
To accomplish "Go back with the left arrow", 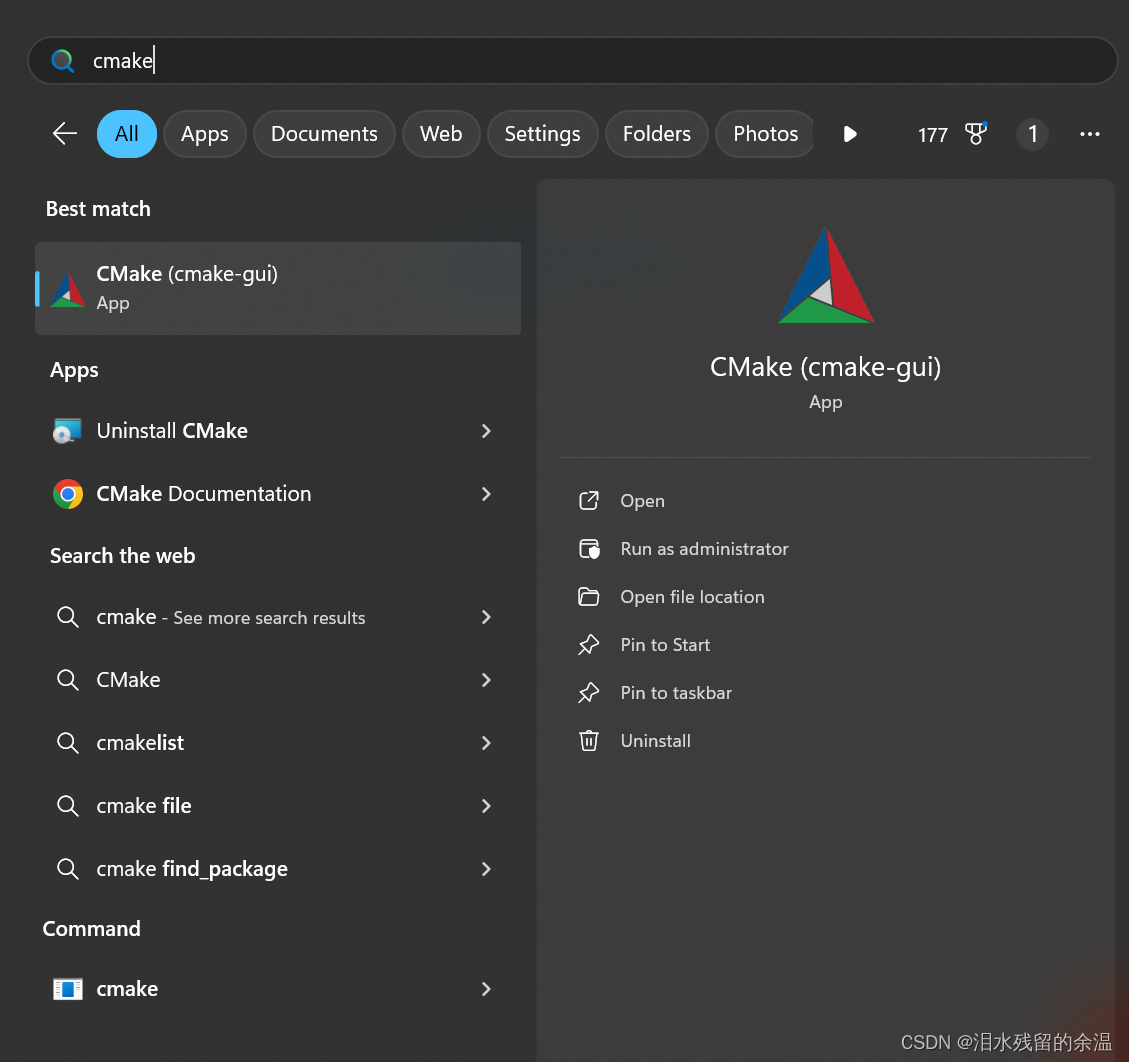I will pyautogui.click(x=65, y=134).
